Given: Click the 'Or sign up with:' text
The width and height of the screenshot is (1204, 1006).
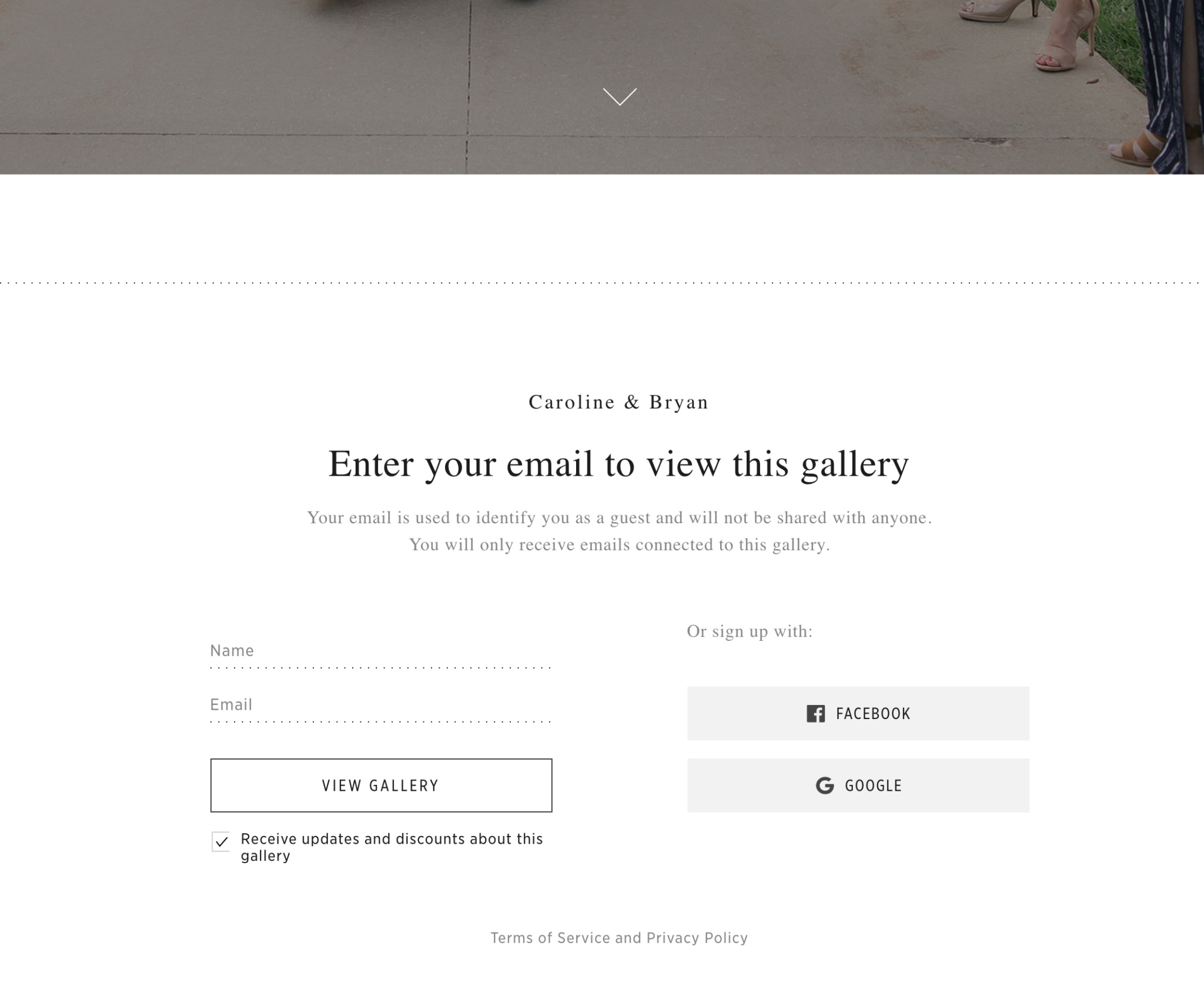Looking at the screenshot, I should (x=750, y=631).
